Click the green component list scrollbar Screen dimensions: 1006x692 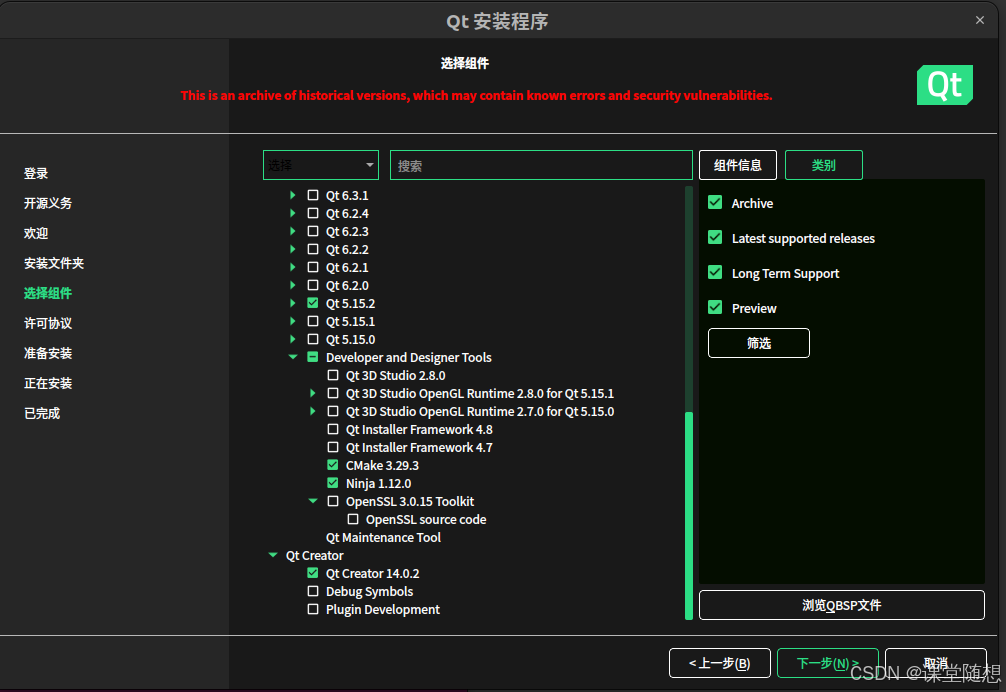tap(689, 516)
